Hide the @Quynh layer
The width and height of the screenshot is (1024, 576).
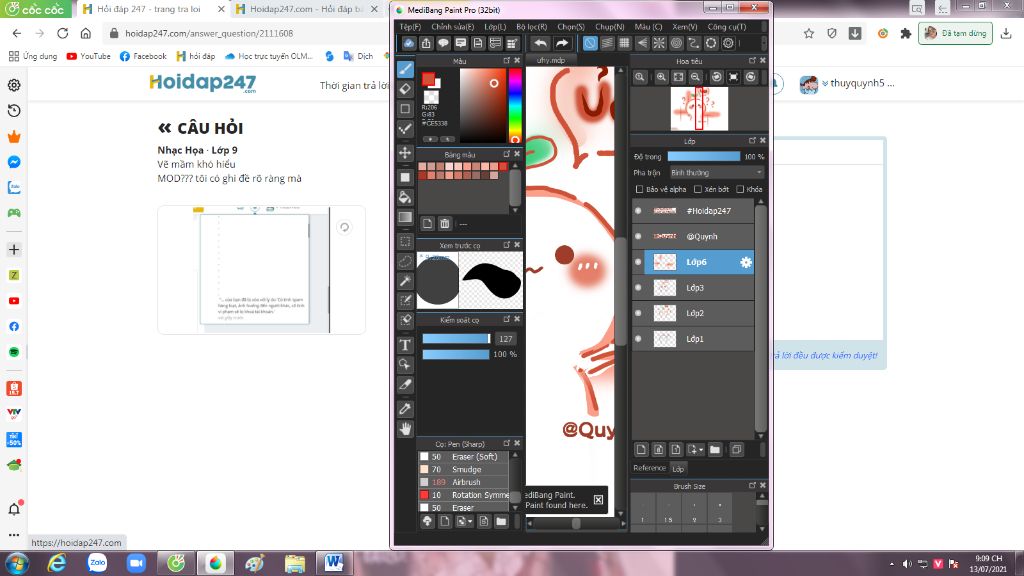click(638, 236)
